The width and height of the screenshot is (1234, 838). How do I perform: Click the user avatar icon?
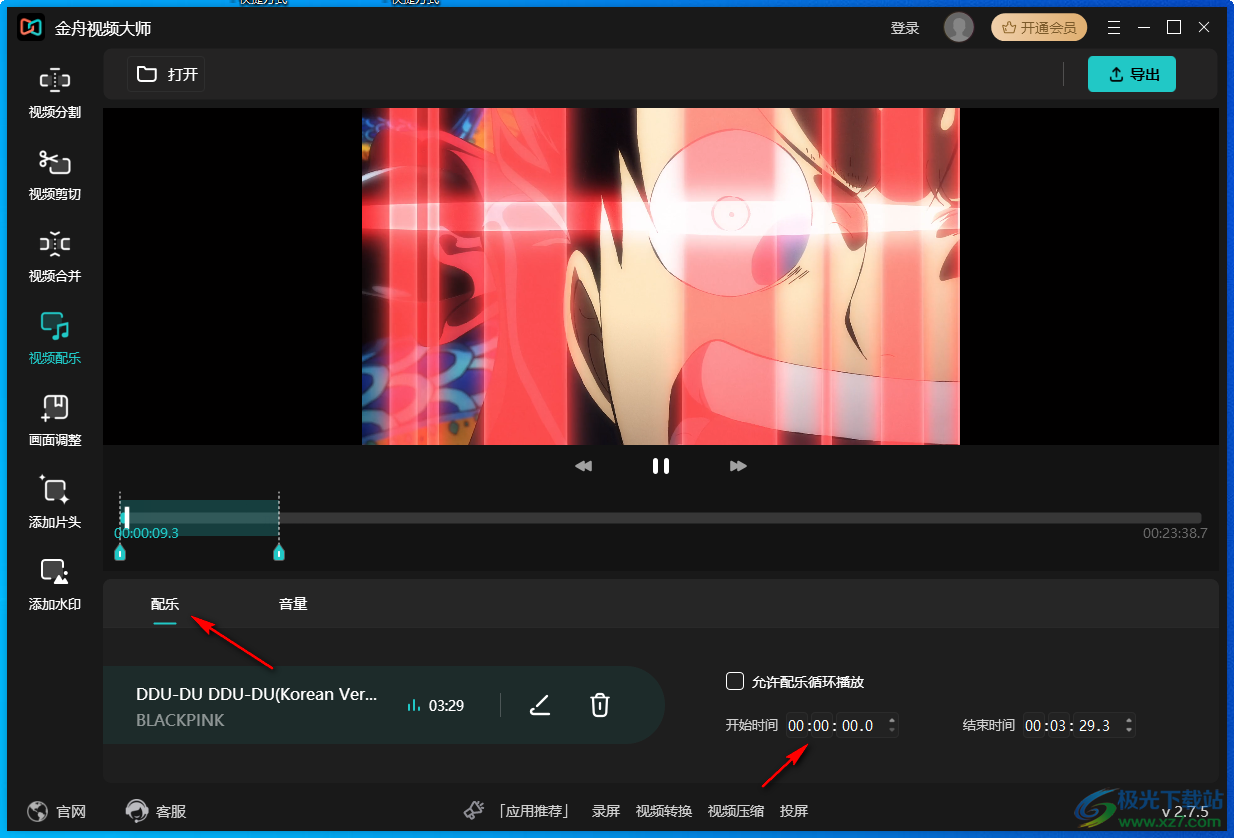pos(958,28)
